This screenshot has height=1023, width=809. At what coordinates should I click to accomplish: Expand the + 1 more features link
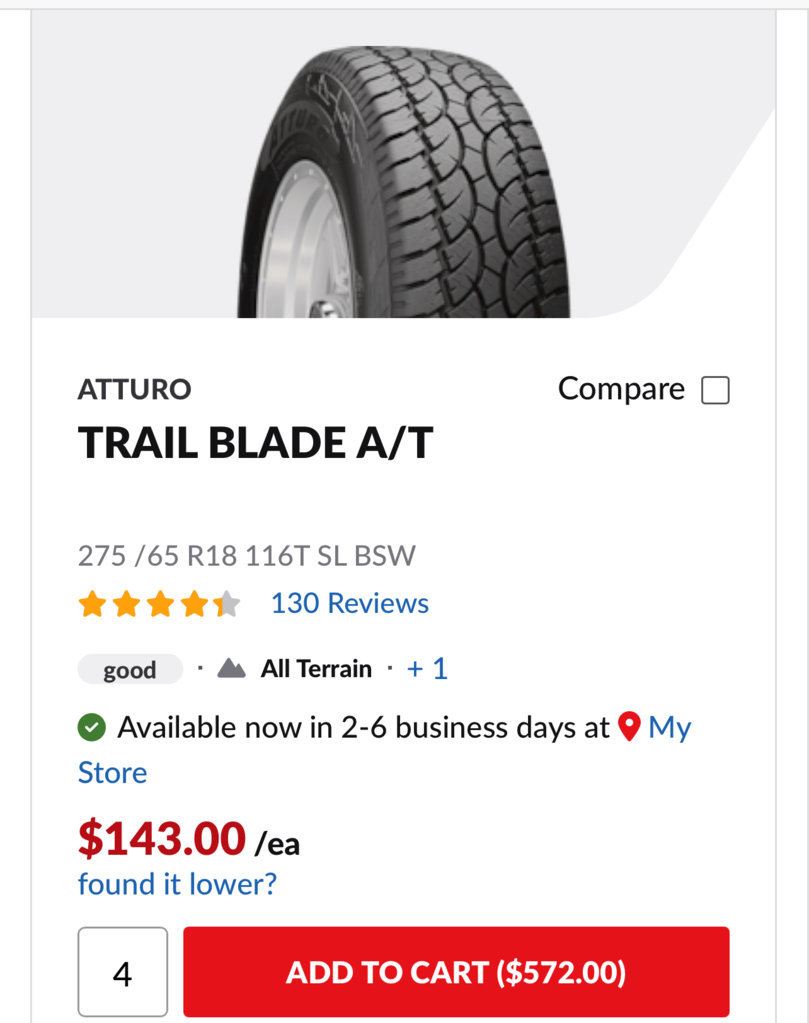pyautogui.click(x=427, y=669)
